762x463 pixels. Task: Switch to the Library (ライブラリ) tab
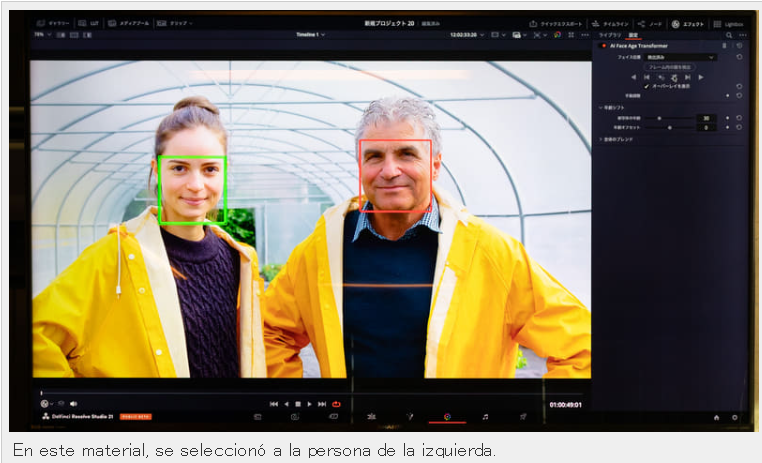609,35
